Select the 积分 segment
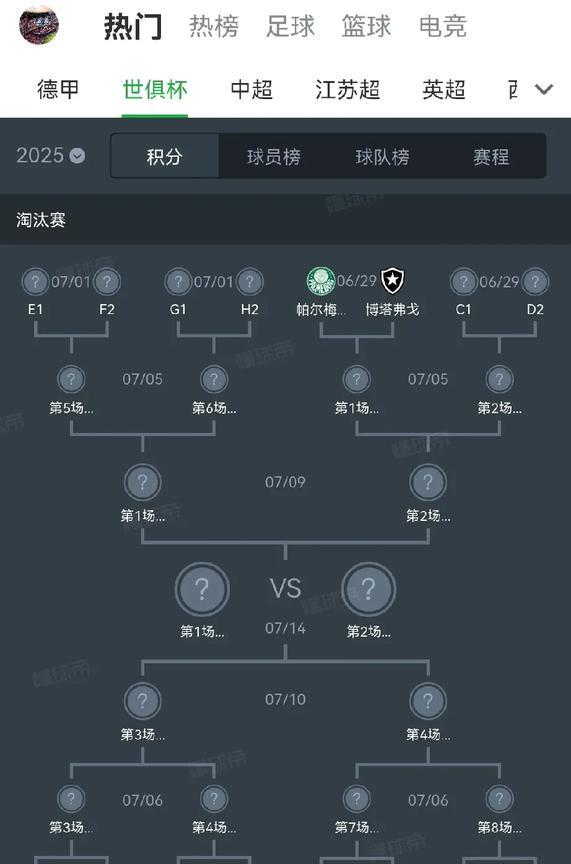 (x=165, y=157)
